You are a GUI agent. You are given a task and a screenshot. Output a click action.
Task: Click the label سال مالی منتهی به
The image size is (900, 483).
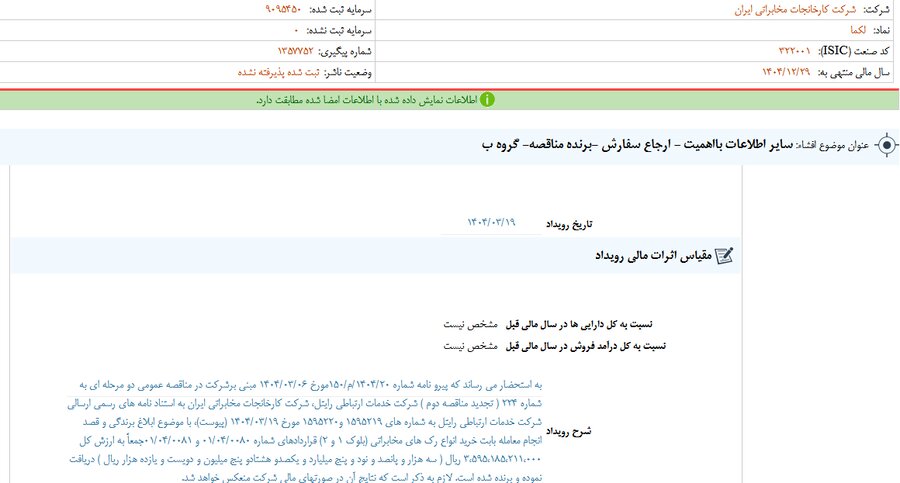[x=854, y=72]
